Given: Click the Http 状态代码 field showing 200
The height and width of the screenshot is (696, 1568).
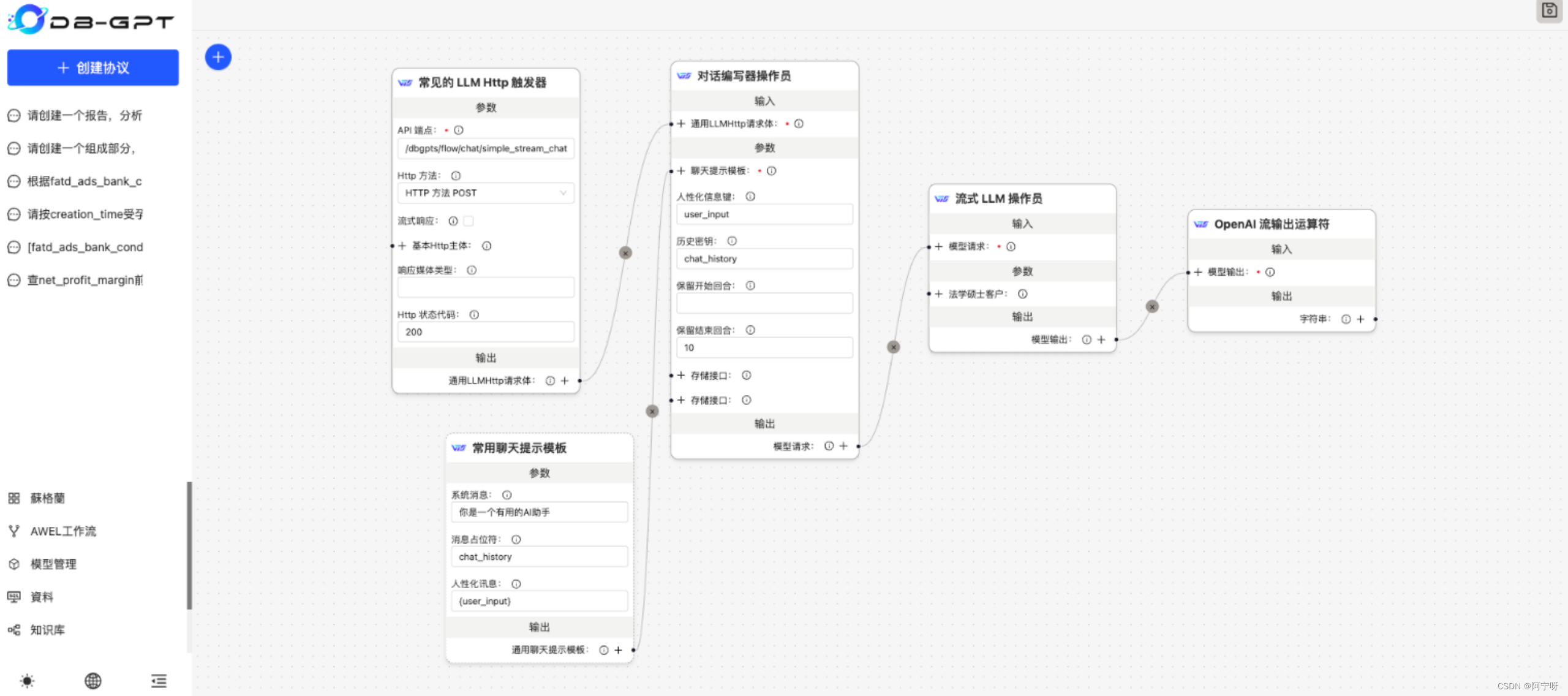Looking at the screenshot, I should point(486,332).
